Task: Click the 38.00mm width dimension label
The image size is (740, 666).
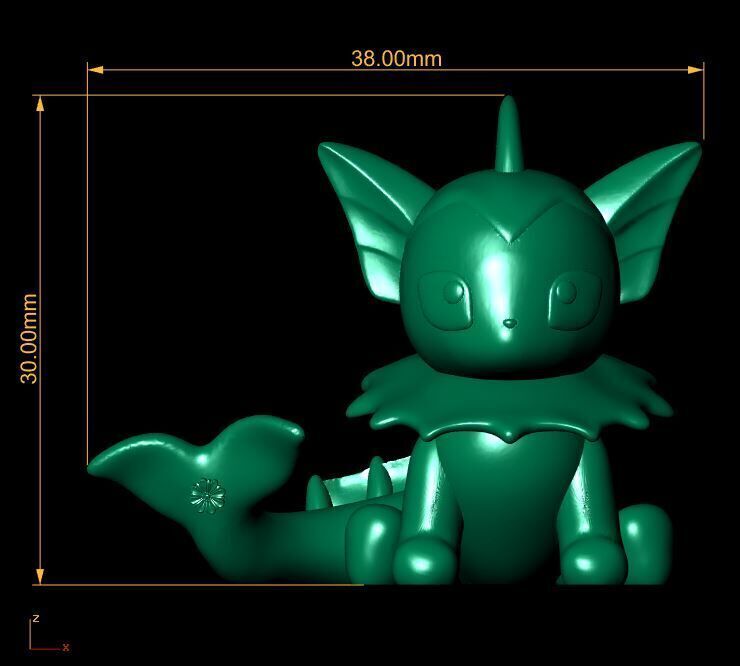Action: pos(396,59)
